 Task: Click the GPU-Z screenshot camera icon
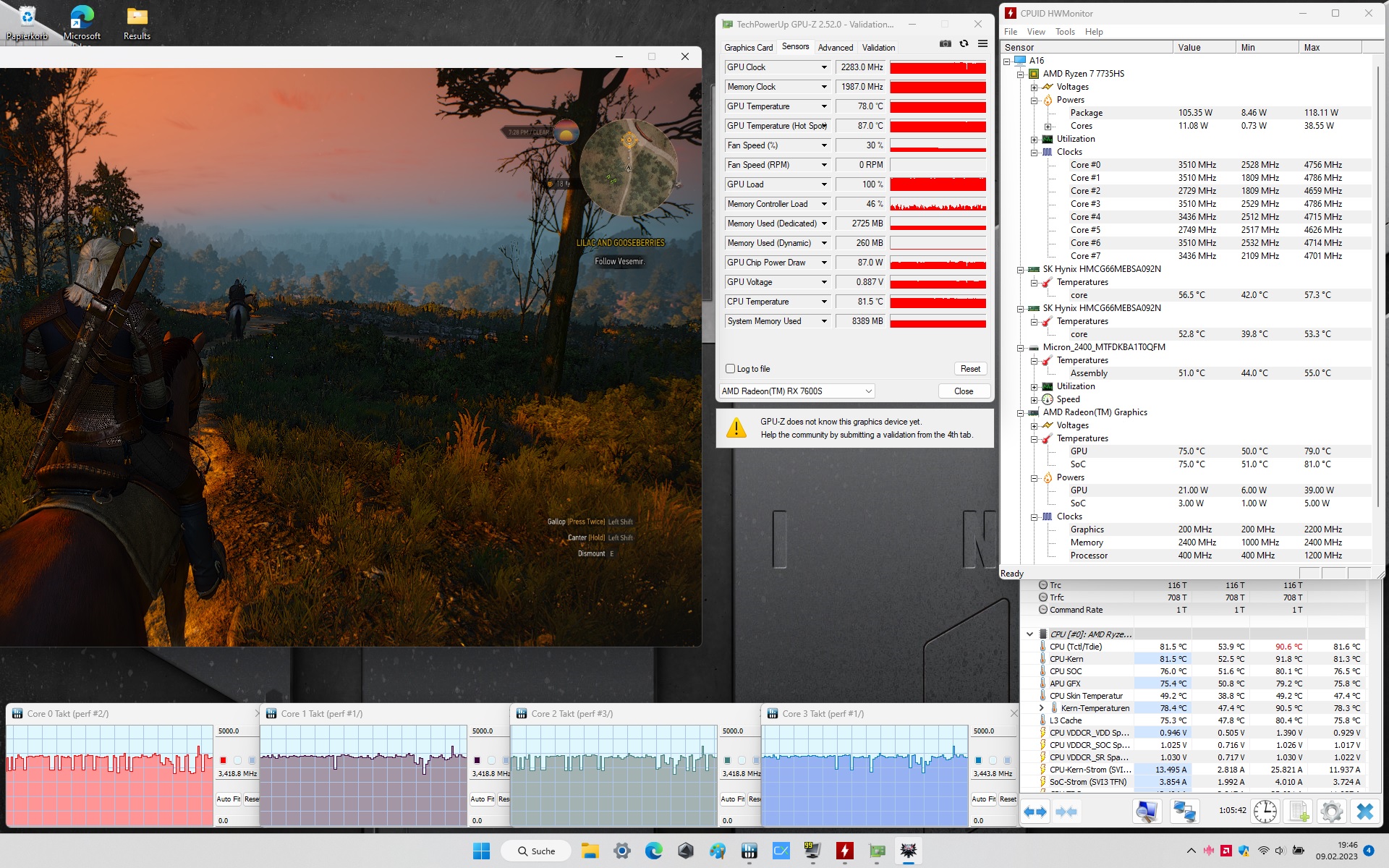[x=945, y=44]
